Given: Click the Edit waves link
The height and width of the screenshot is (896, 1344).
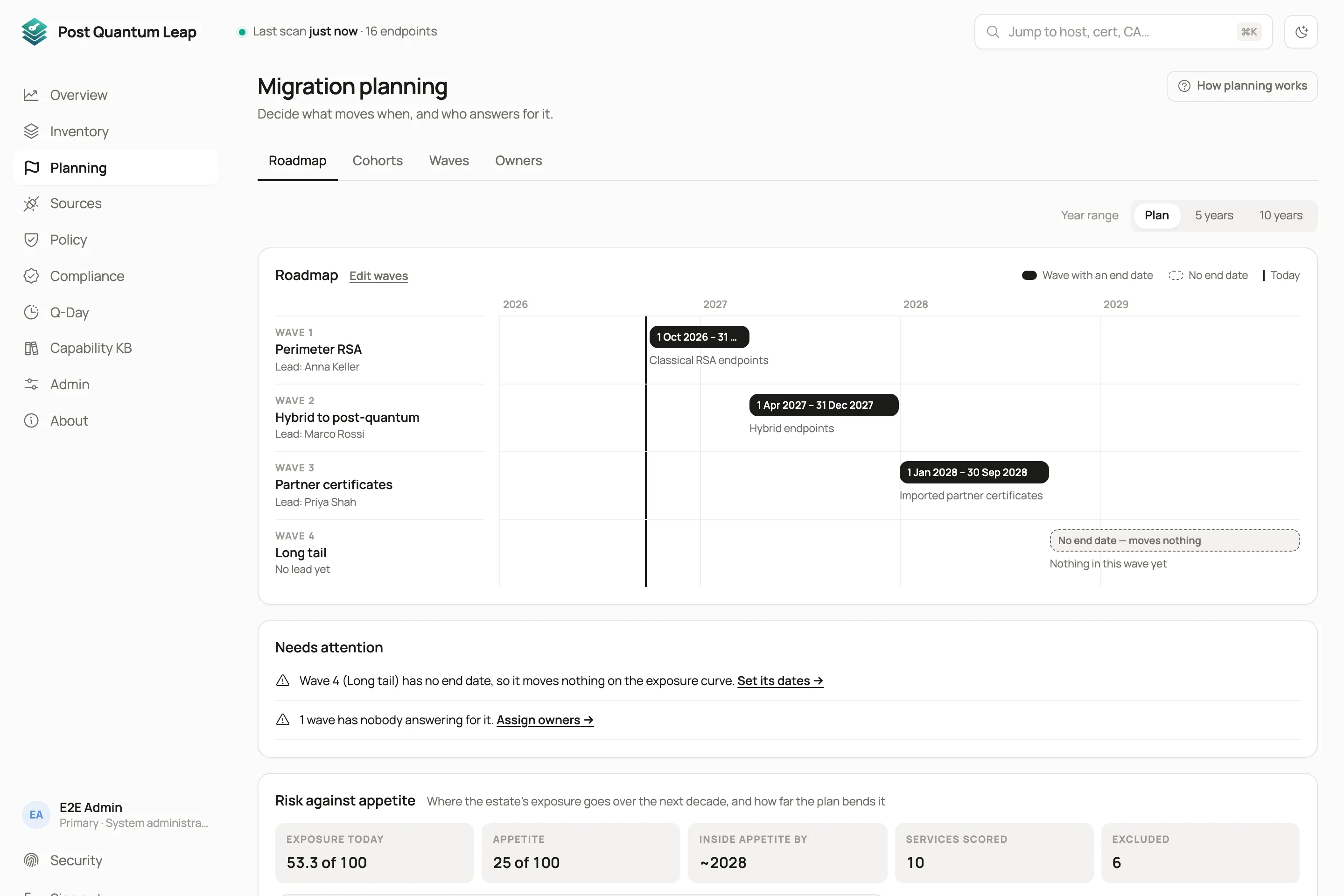Looking at the screenshot, I should (x=378, y=276).
